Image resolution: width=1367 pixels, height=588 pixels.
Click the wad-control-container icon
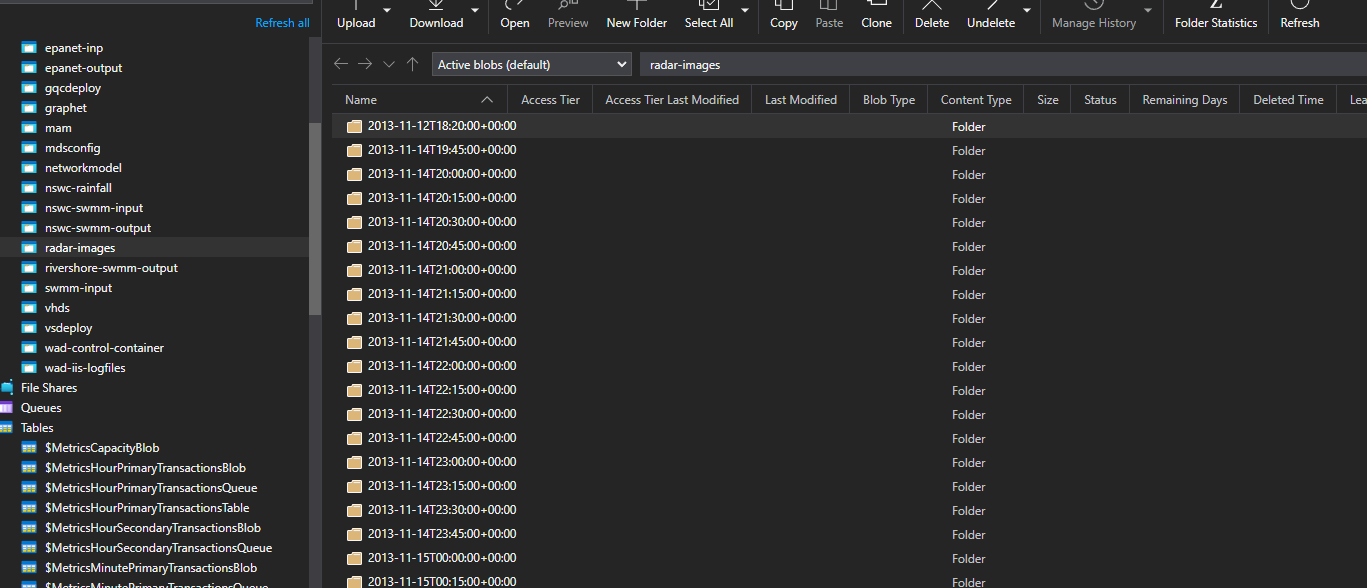29,348
